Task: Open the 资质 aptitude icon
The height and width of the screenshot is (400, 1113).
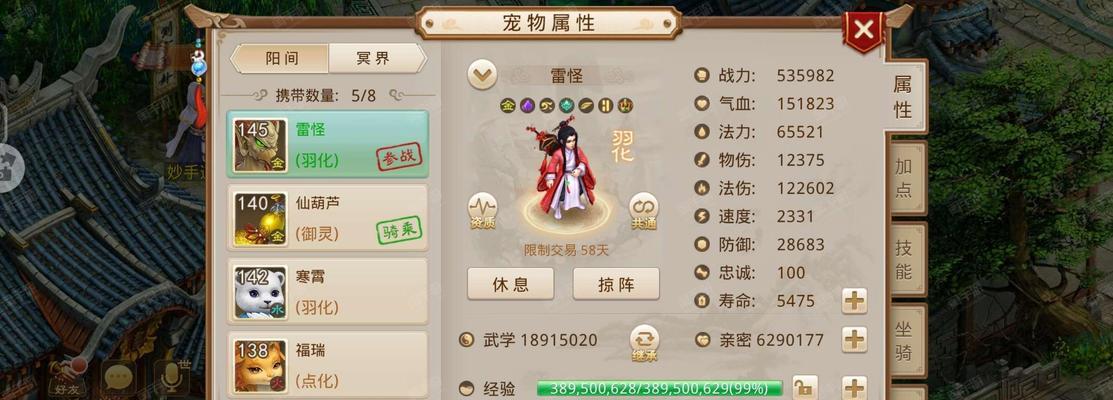Action: 483,211
